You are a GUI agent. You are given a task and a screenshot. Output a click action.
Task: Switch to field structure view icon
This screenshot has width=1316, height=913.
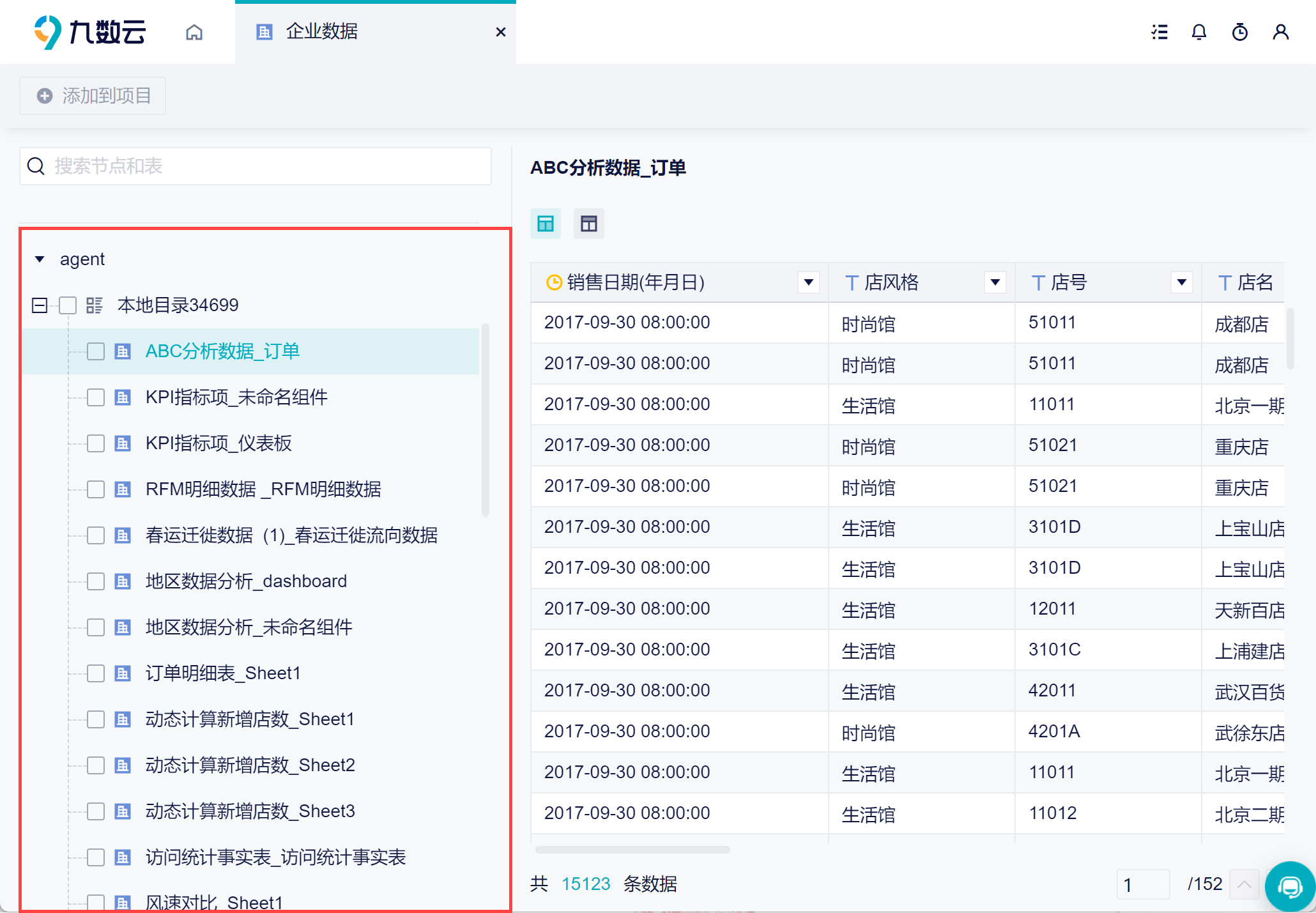[588, 224]
